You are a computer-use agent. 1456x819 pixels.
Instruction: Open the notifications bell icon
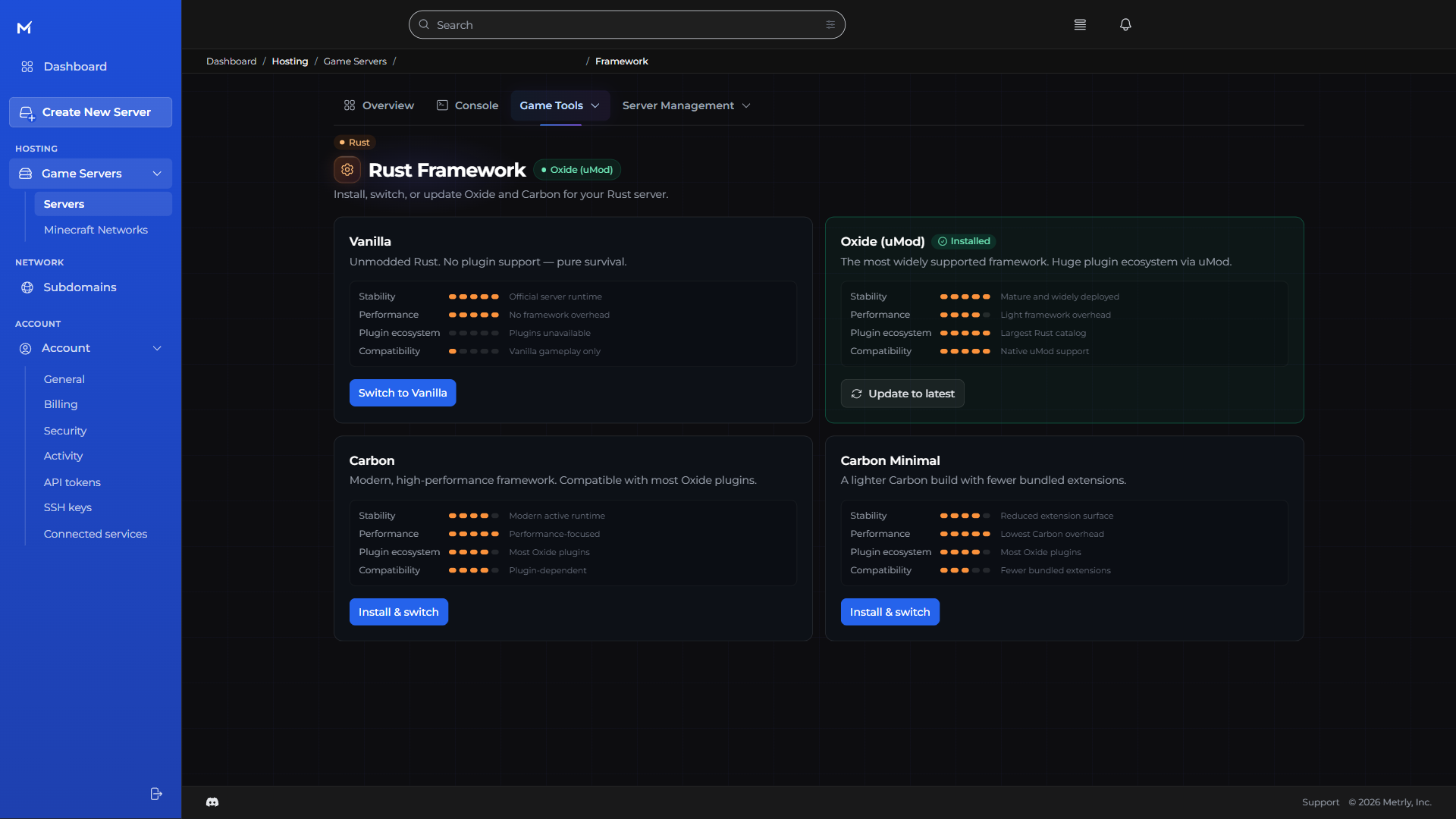point(1125,24)
